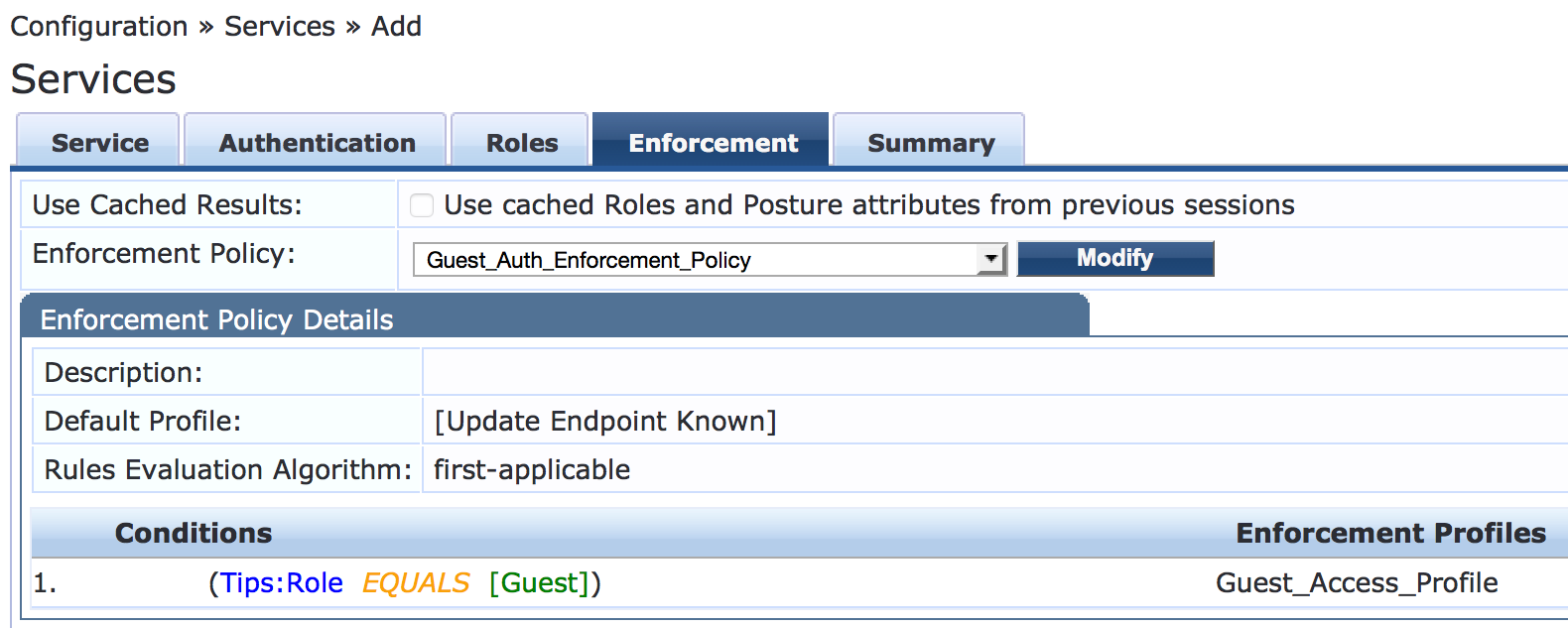Go to the Roles tab
The width and height of the screenshot is (1568, 628).
[x=521, y=143]
